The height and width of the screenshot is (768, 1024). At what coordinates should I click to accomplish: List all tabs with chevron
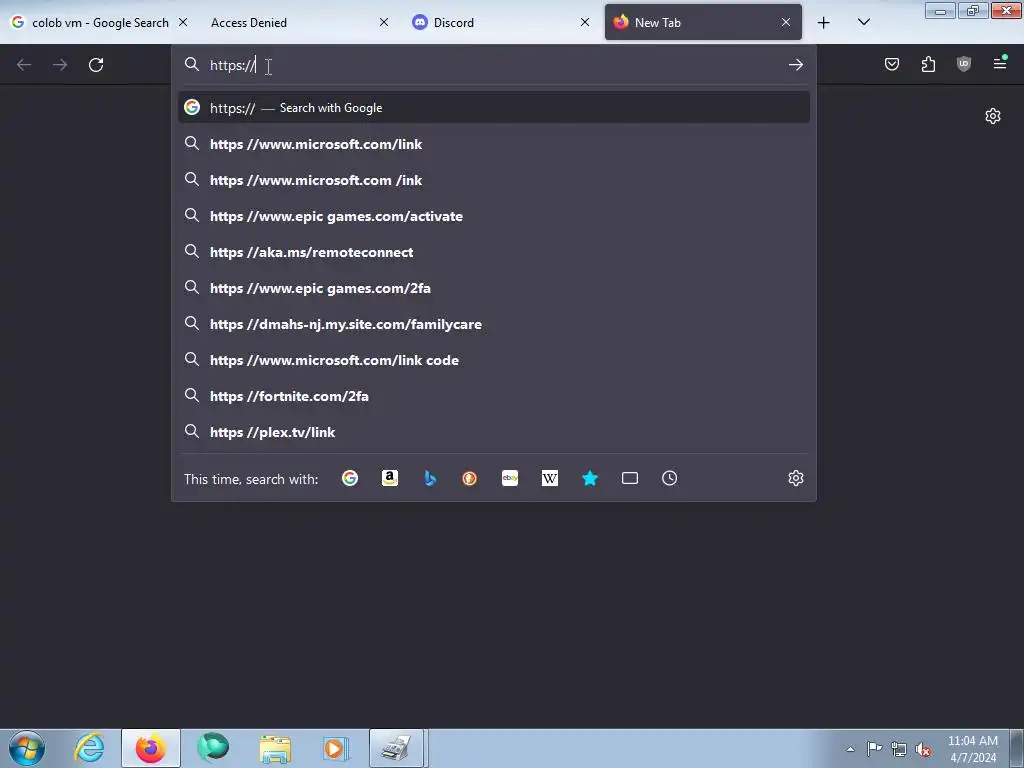point(863,22)
